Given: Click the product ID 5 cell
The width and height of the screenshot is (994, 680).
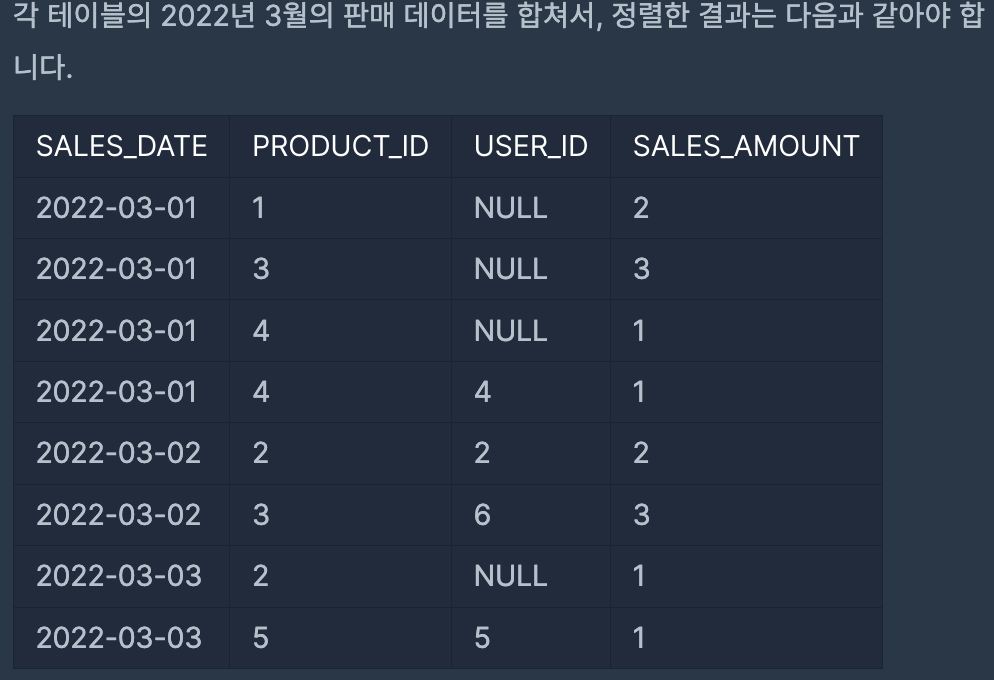Looking at the screenshot, I should (x=260, y=637).
